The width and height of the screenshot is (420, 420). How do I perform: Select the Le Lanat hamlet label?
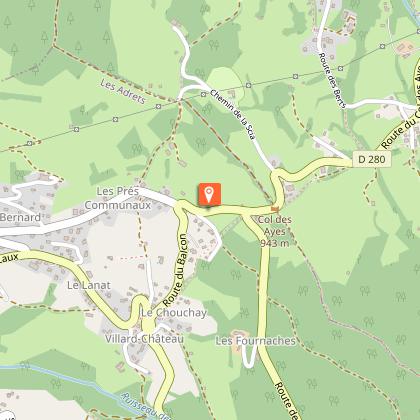pyautogui.click(x=89, y=285)
